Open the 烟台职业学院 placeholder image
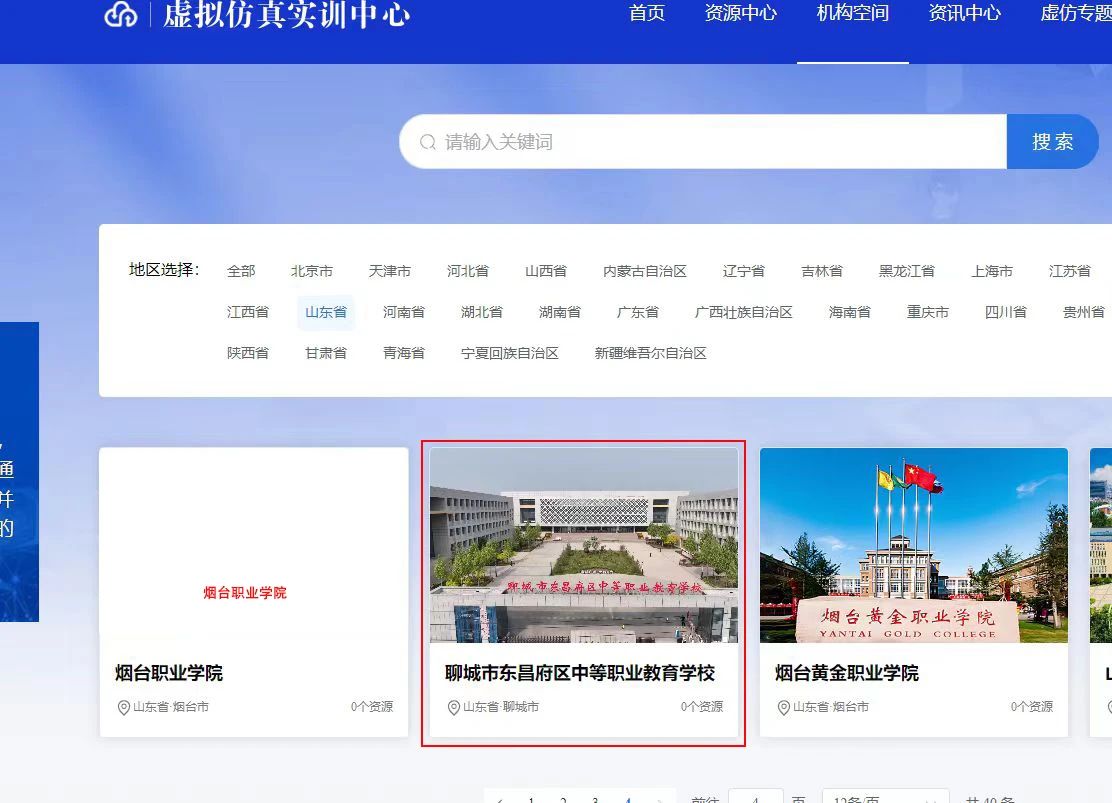The height and width of the screenshot is (803, 1112). click(254, 545)
